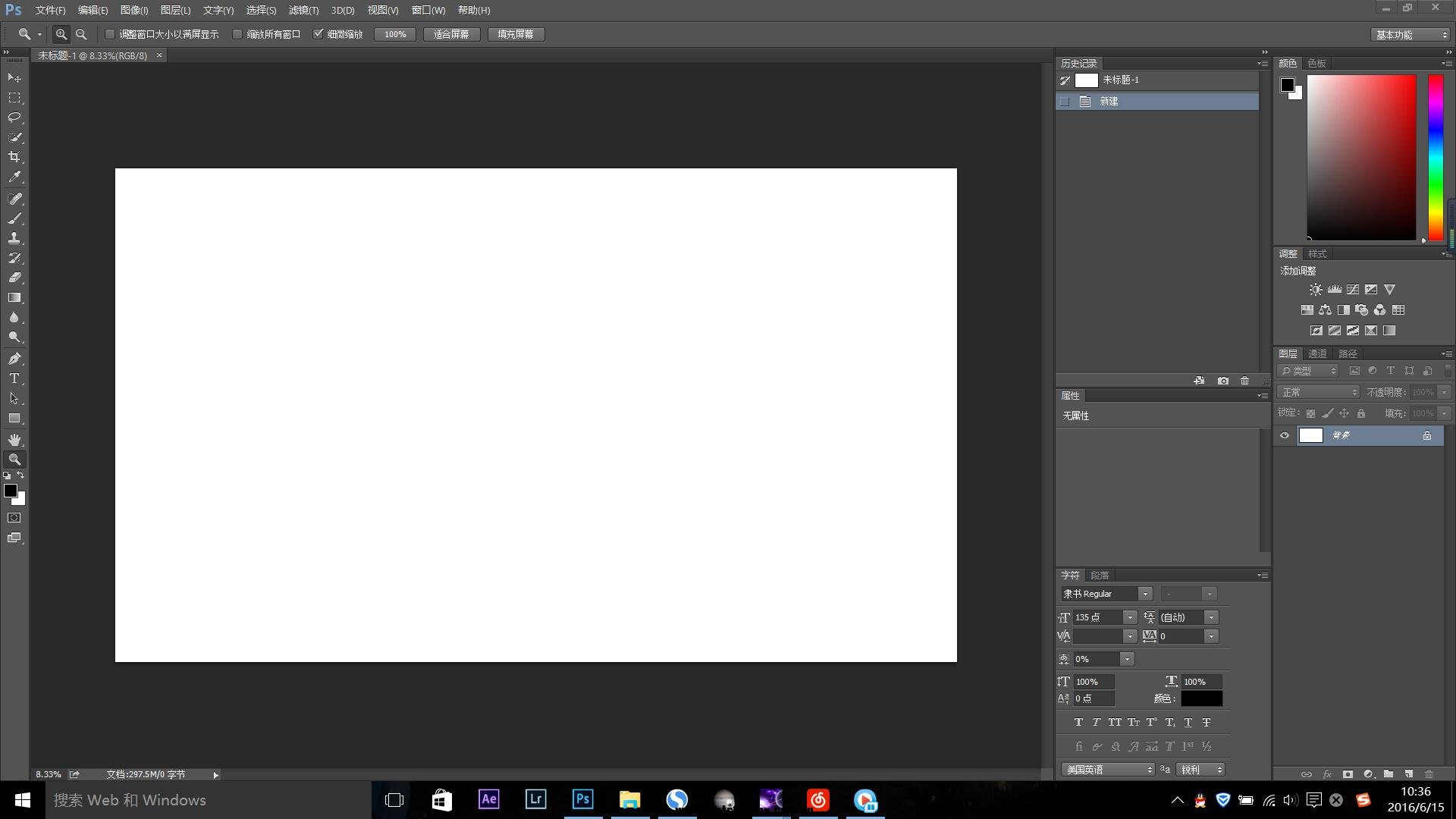Select the Horizontal Type tool

[x=14, y=378]
